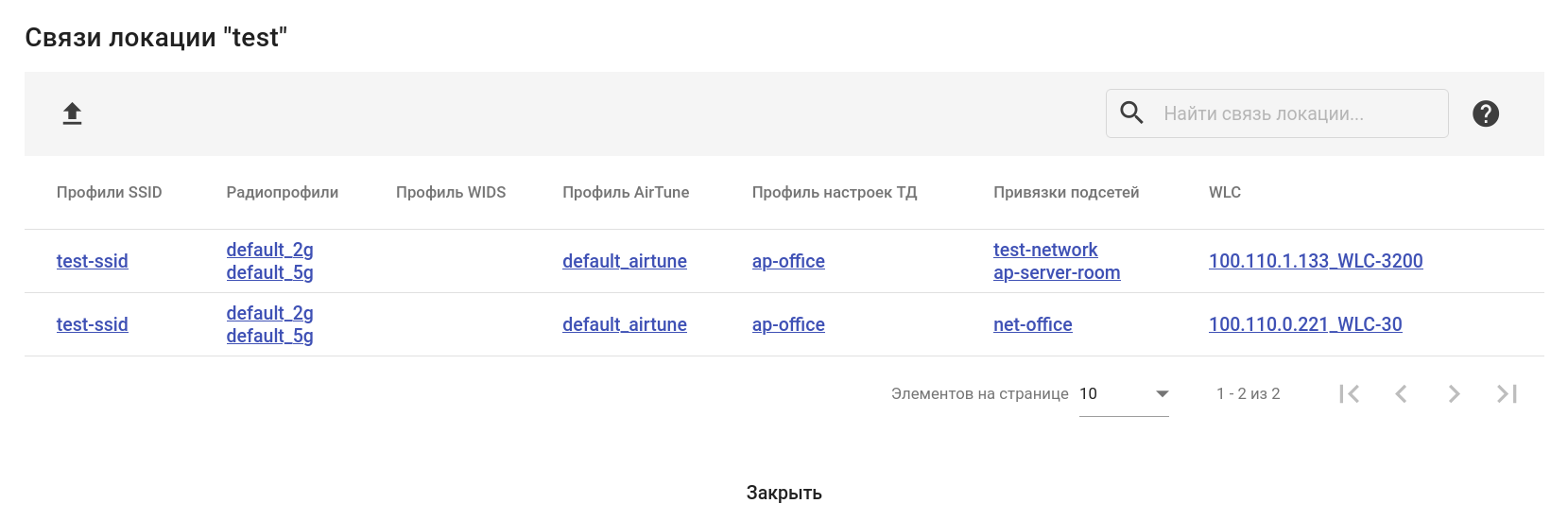Viewport: 1568px width, 521px height.
Task: Open default_airtune link in first row
Action: tap(624, 261)
